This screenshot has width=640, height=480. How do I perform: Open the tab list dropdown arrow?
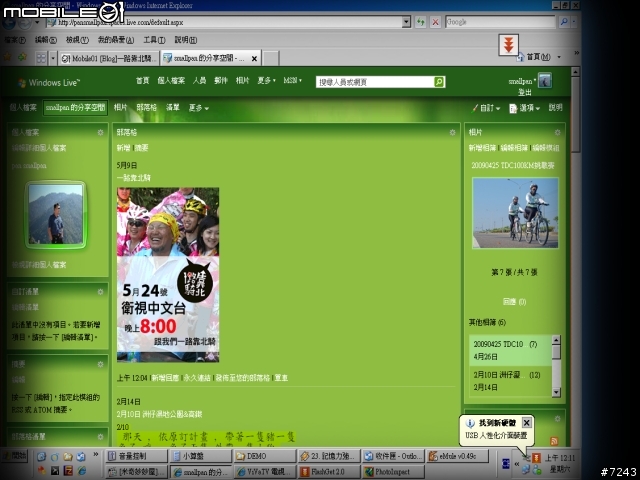pyautogui.click(x=53, y=58)
